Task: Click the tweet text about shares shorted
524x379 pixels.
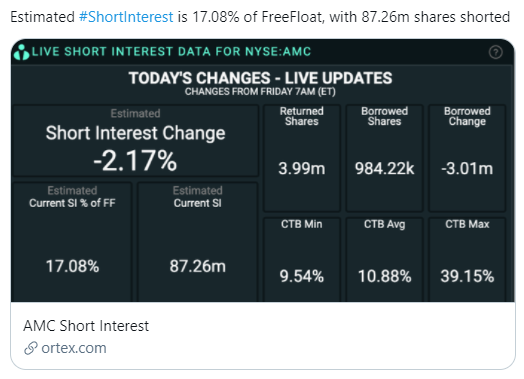Action: click(260, 17)
